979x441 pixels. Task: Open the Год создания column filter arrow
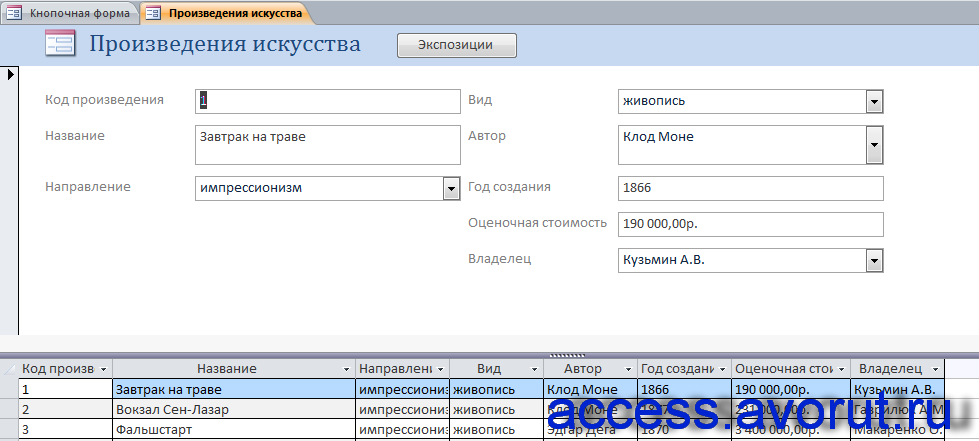click(722, 369)
